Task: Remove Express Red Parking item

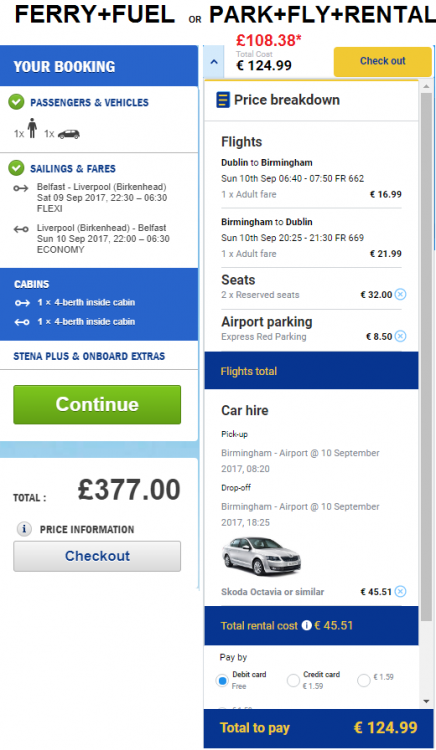Action: tap(401, 336)
